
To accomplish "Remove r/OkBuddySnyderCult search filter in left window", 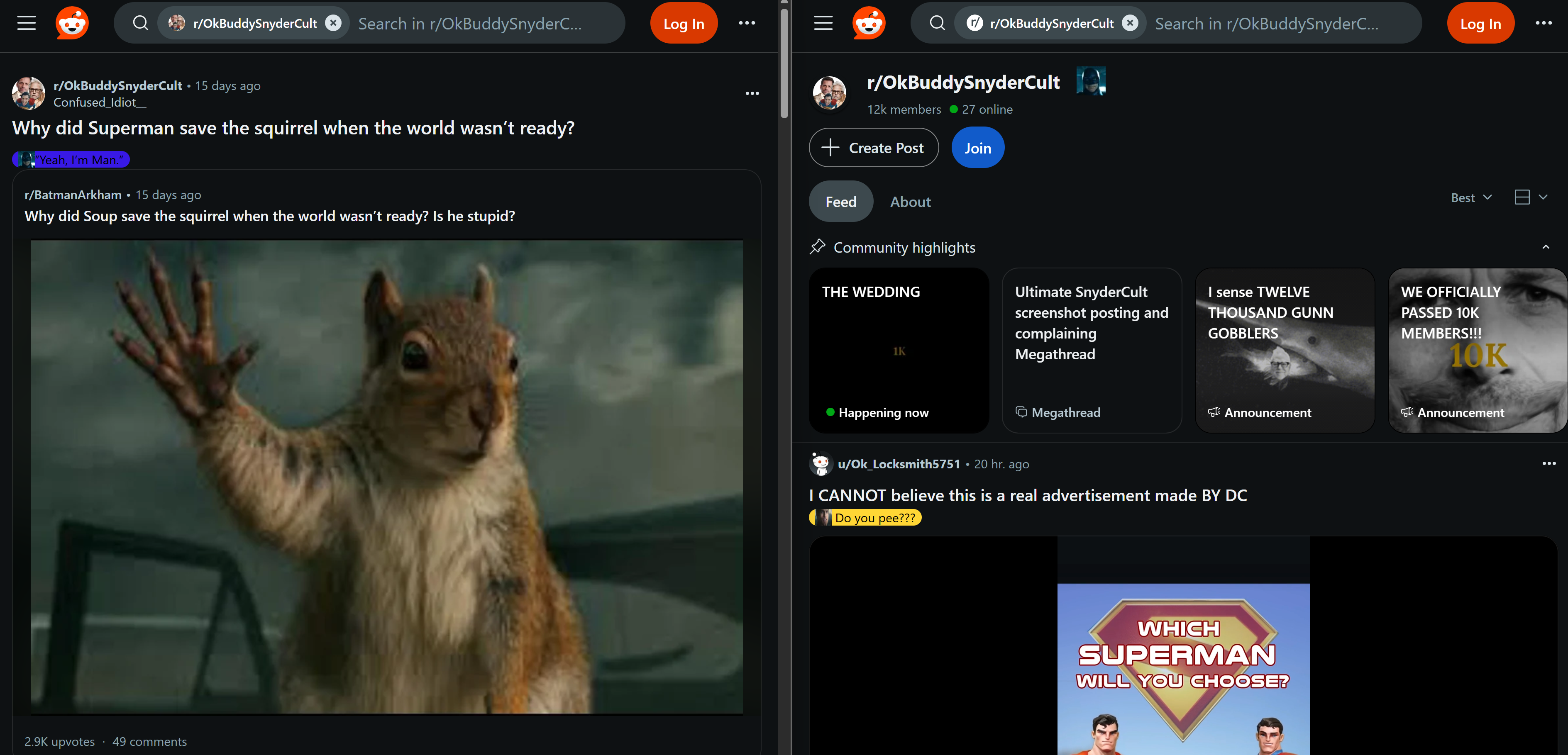I will (333, 23).
